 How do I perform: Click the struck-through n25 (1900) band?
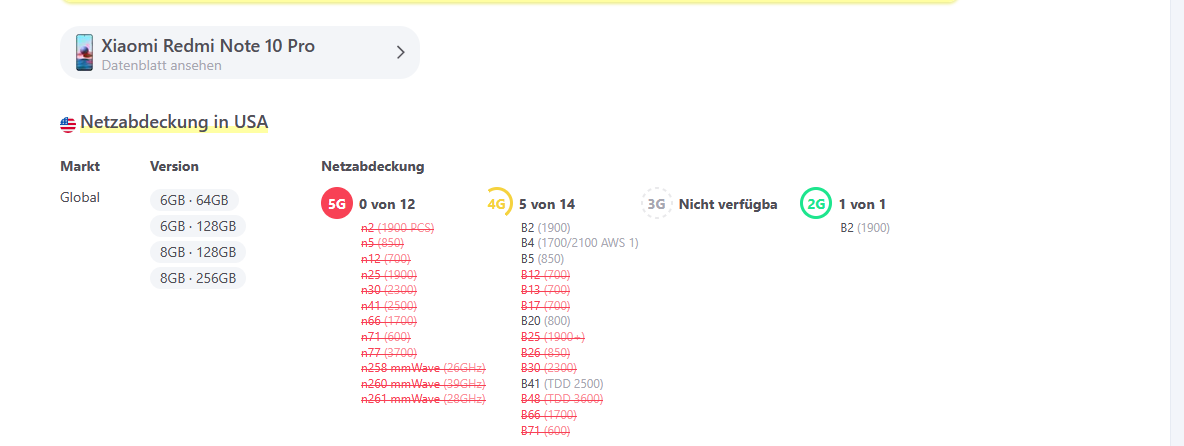coord(389,275)
